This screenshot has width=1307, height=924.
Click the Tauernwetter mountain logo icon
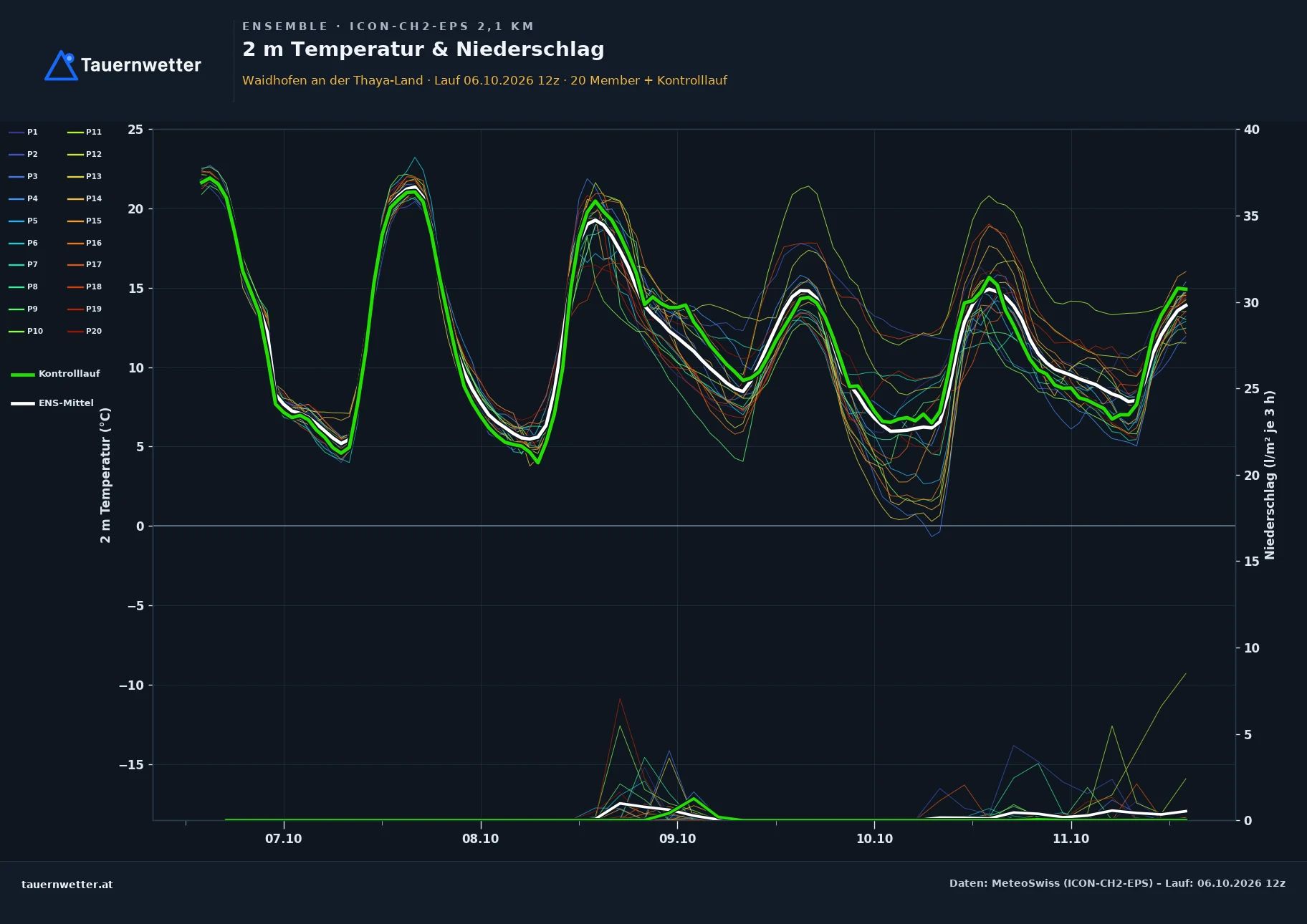62,65
